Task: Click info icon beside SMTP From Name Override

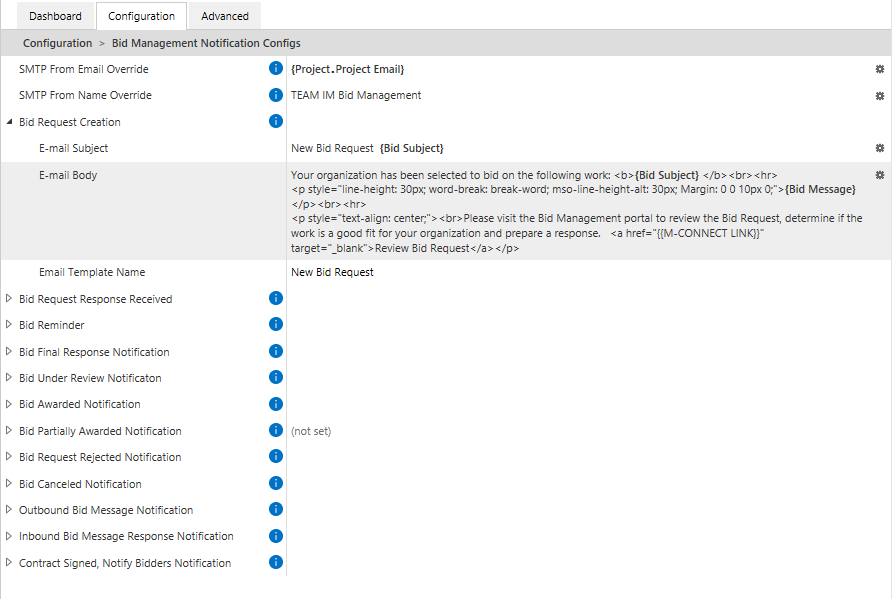Action: (x=276, y=95)
